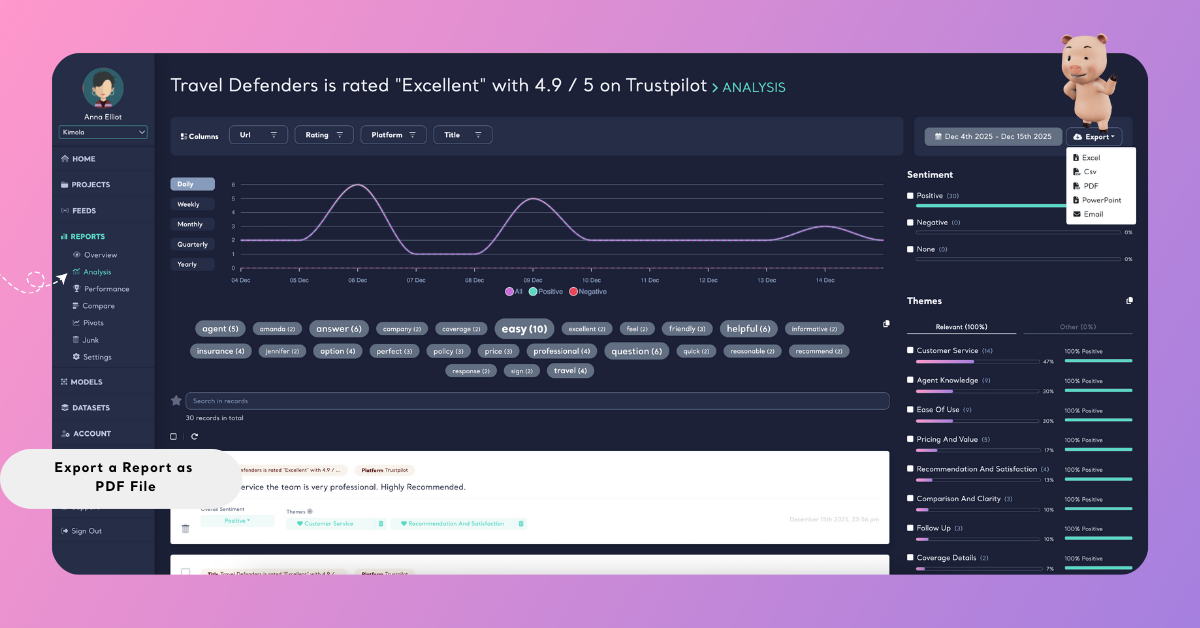This screenshot has width=1200, height=628.
Task: Toggle the Negative series legend dot
Action: pos(573,291)
